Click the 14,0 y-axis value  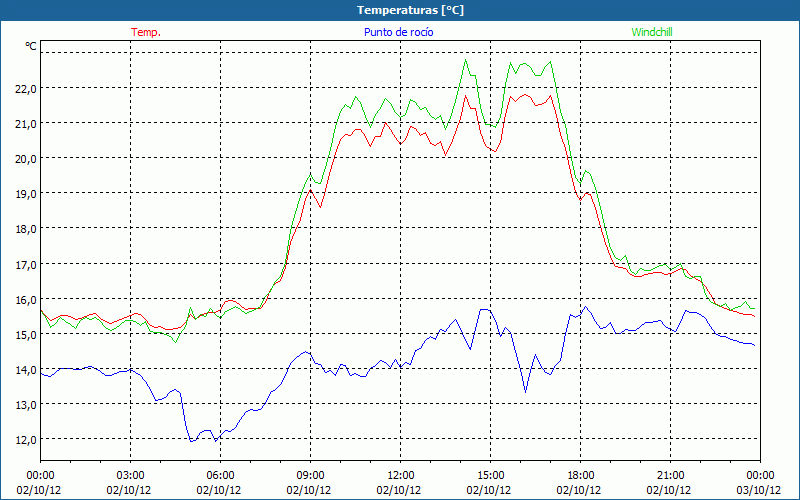[x=26, y=369]
